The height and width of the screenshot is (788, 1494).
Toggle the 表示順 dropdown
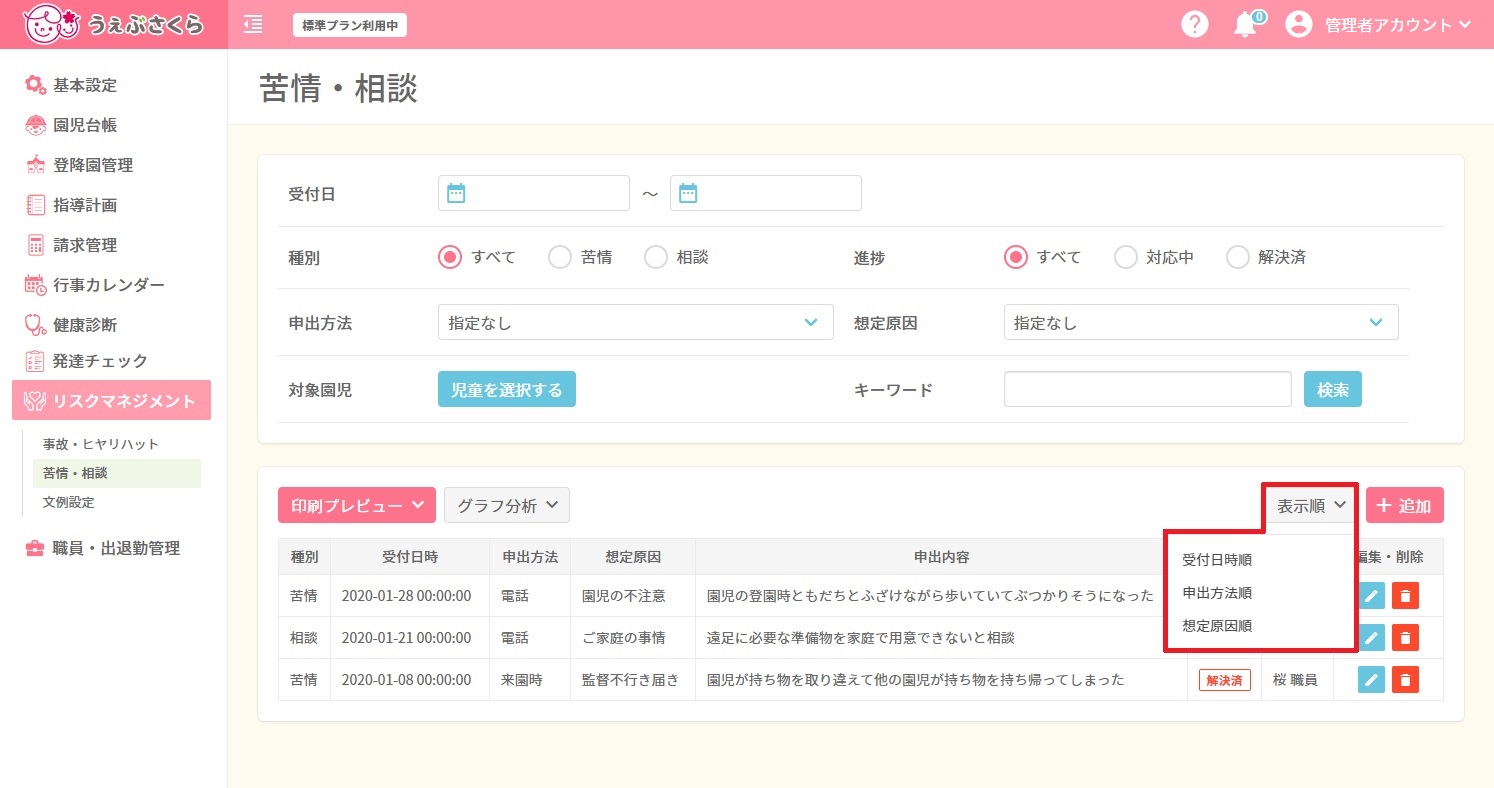tap(1311, 506)
